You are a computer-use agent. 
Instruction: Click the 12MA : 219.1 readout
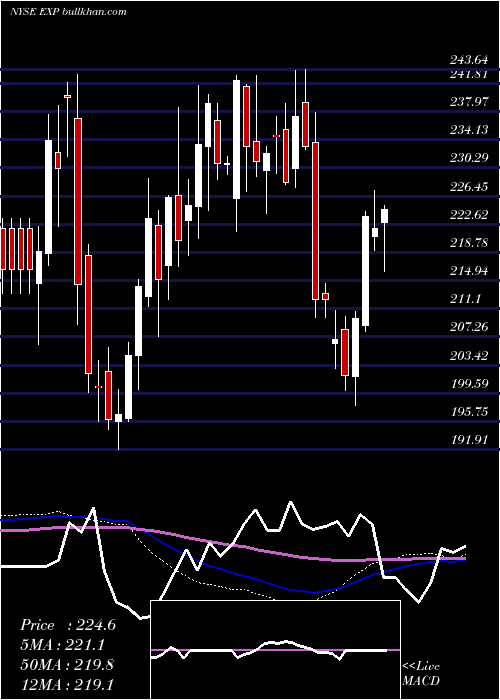point(67,684)
